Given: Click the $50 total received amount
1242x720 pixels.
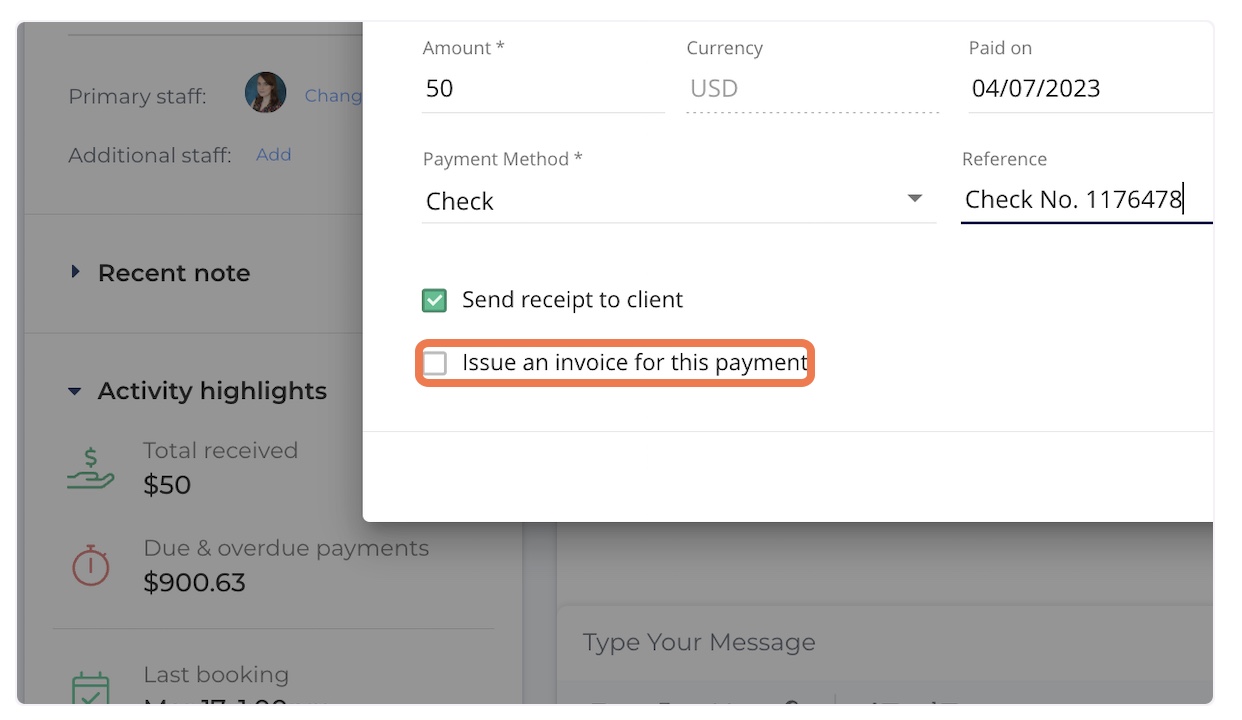Looking at the screenshot, I should click(x=167, y=485).
